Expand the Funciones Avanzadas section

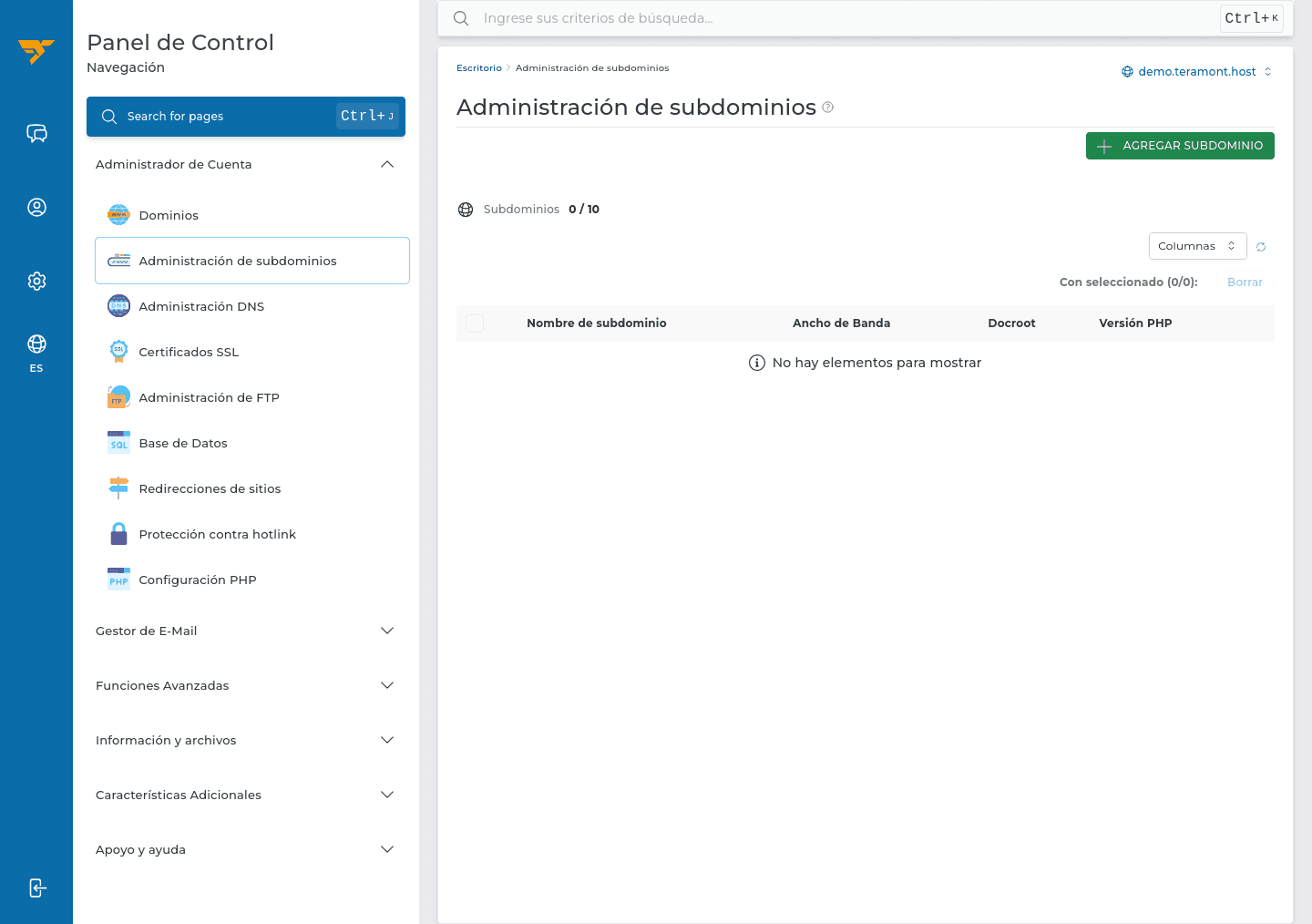(246, 685)
